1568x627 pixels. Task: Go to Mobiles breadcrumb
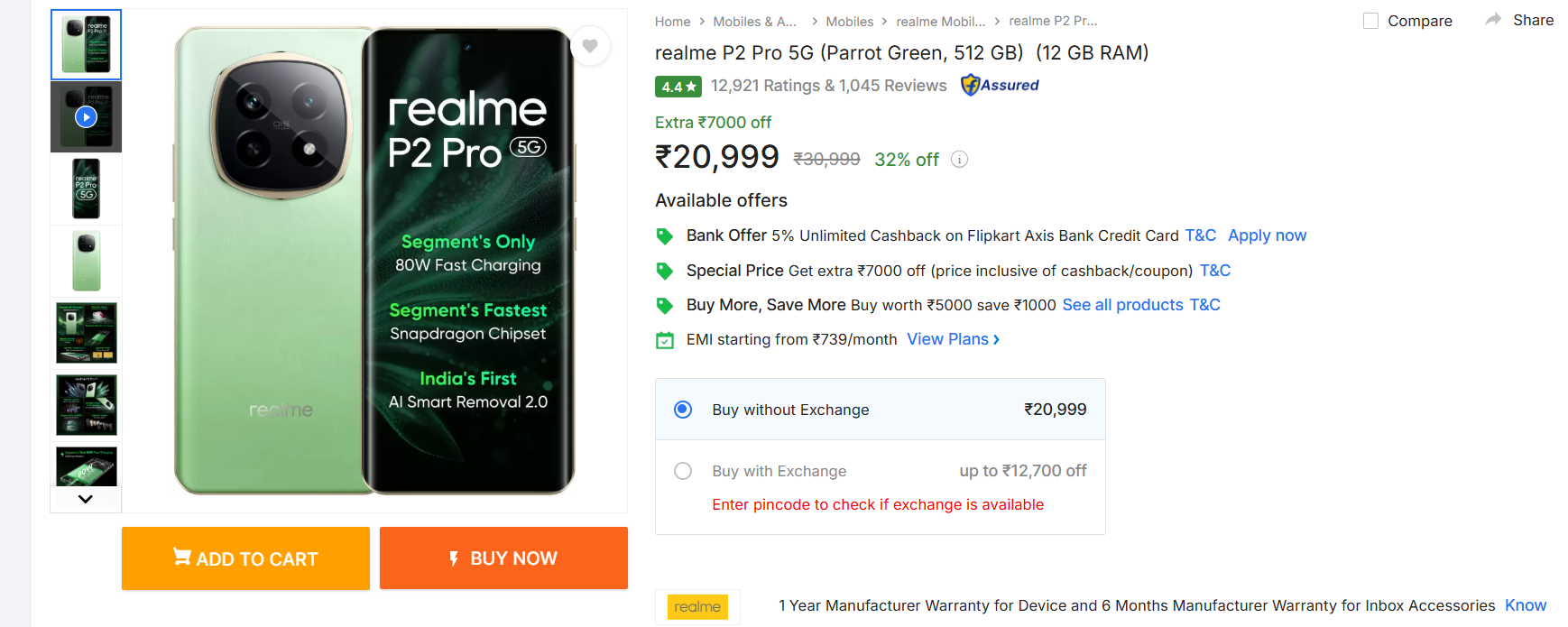point(849,22)
